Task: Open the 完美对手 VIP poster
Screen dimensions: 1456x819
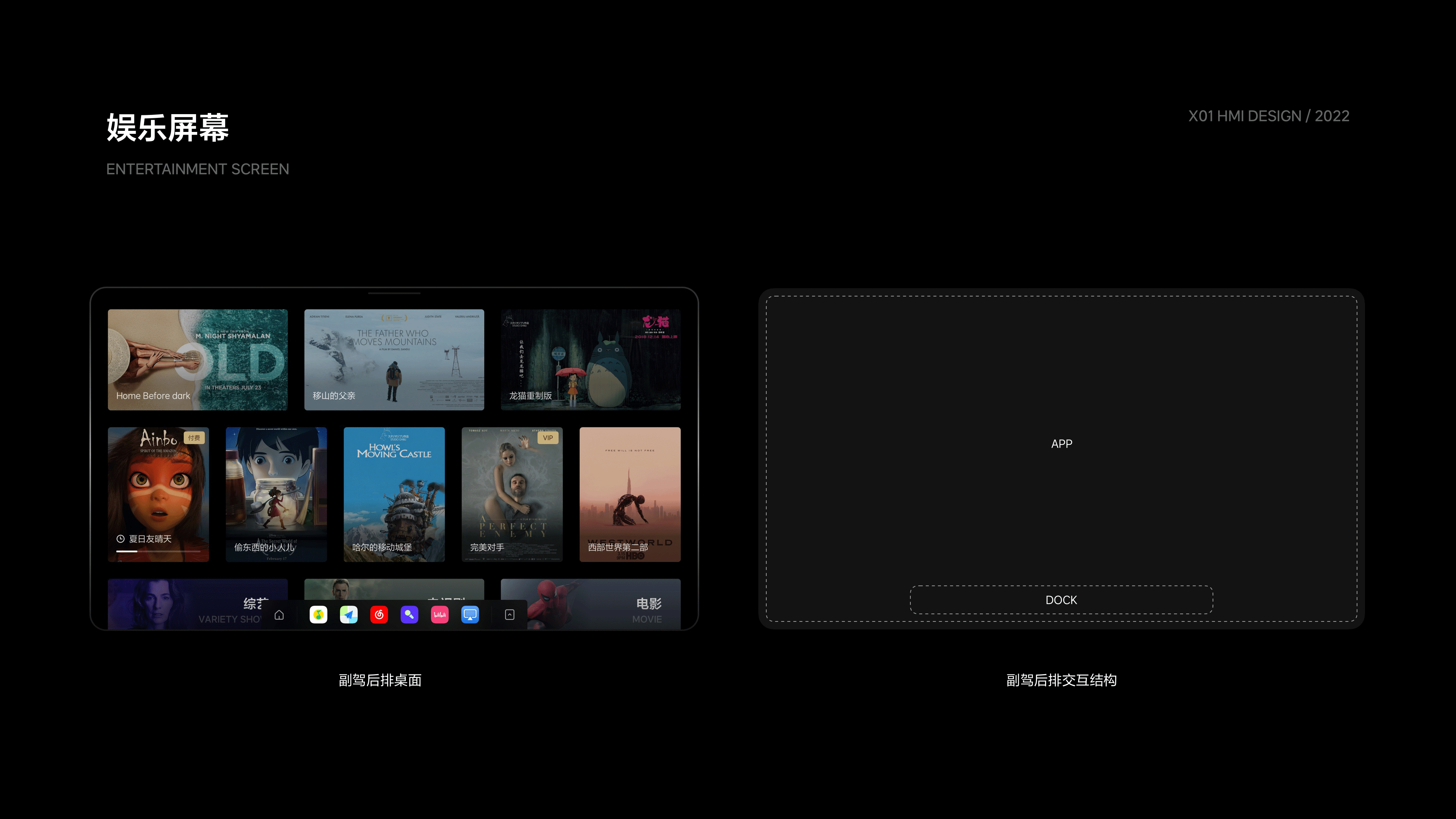Action: point(512,494)
